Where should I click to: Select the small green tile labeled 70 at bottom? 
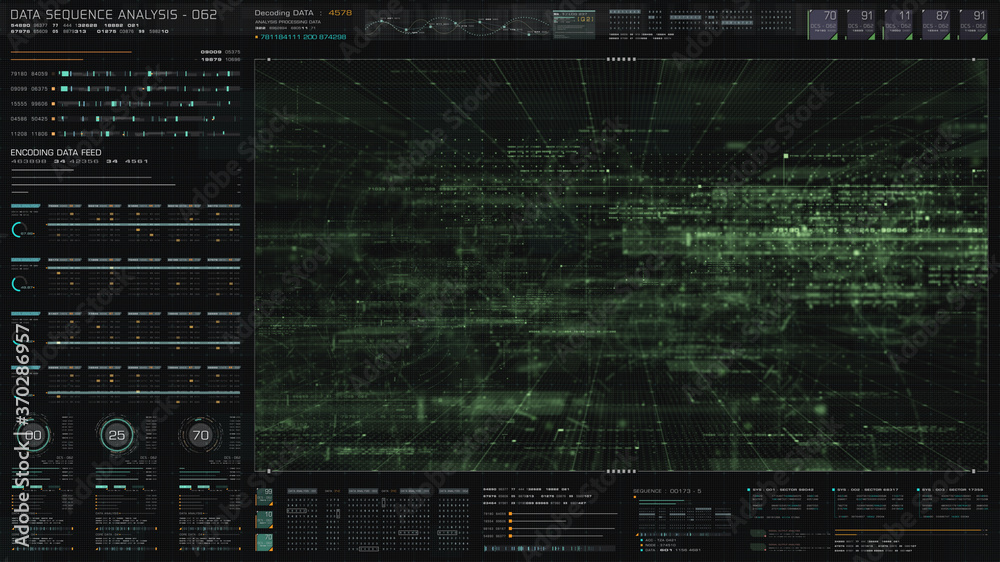point(264,542)
